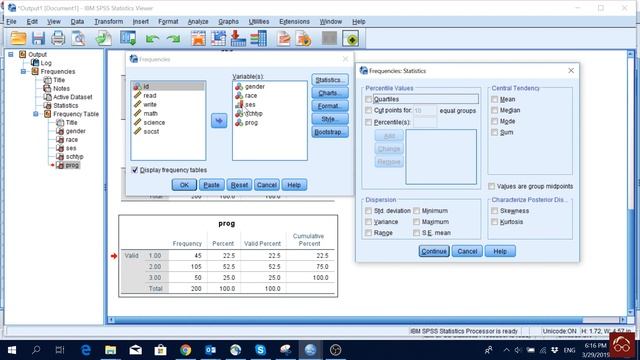
Task: Open Print Preview from toolbar
Action: point(78,39)
